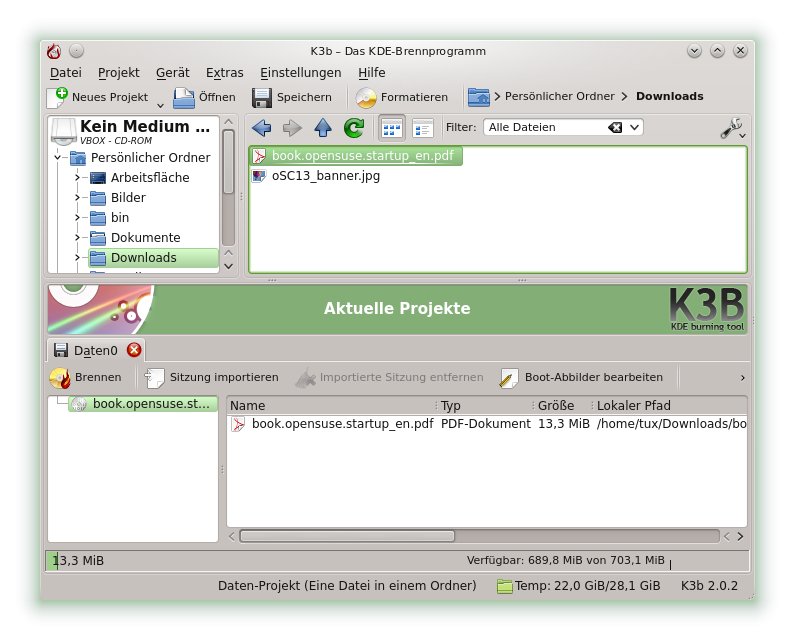
Task: Click the blue back arrow icon
Action: click(261, 128)
